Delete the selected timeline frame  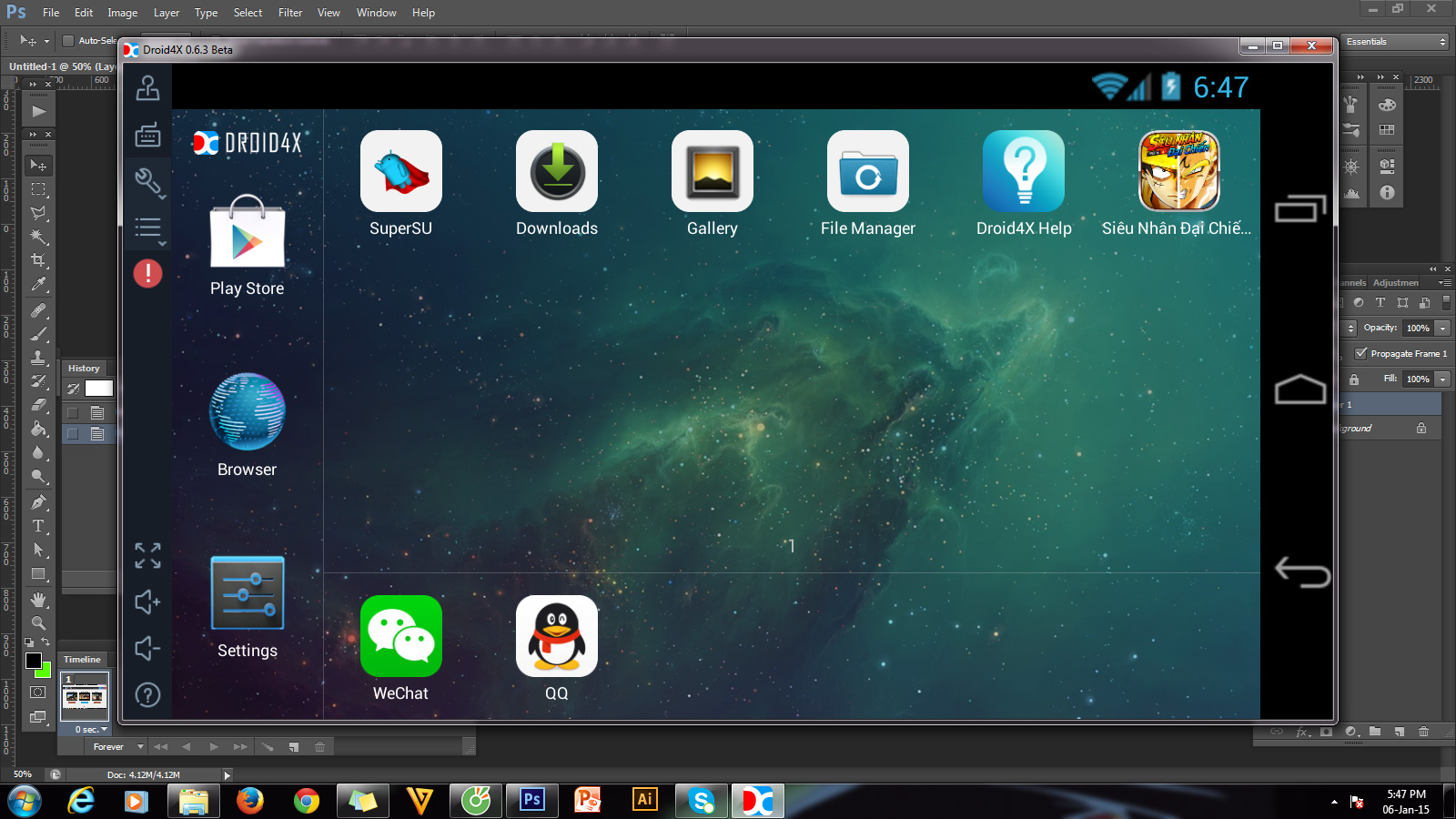click(x=320, y=747)
